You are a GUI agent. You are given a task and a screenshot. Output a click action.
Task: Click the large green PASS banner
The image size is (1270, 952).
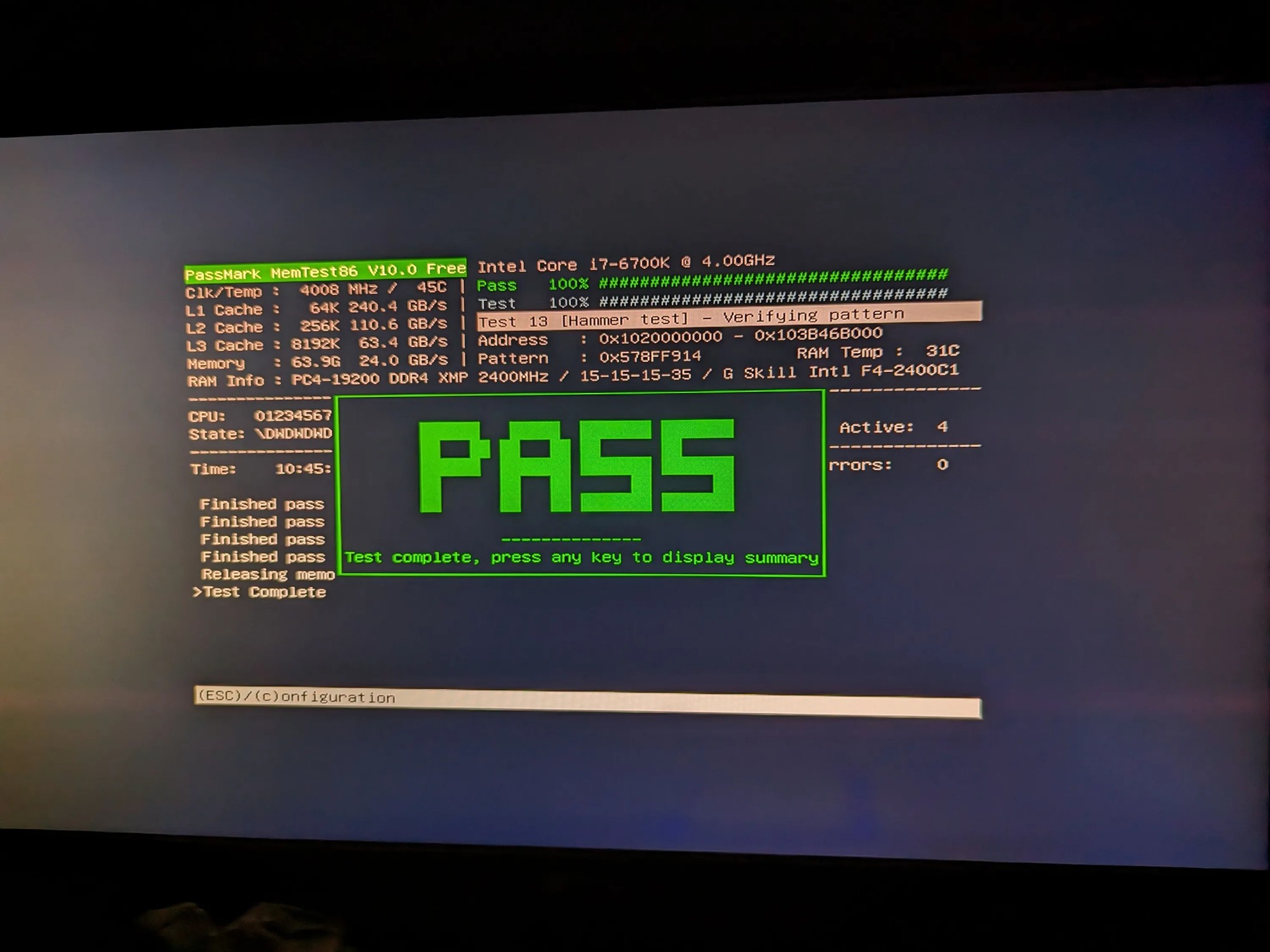pyautogui.click(x=577, y=465)
